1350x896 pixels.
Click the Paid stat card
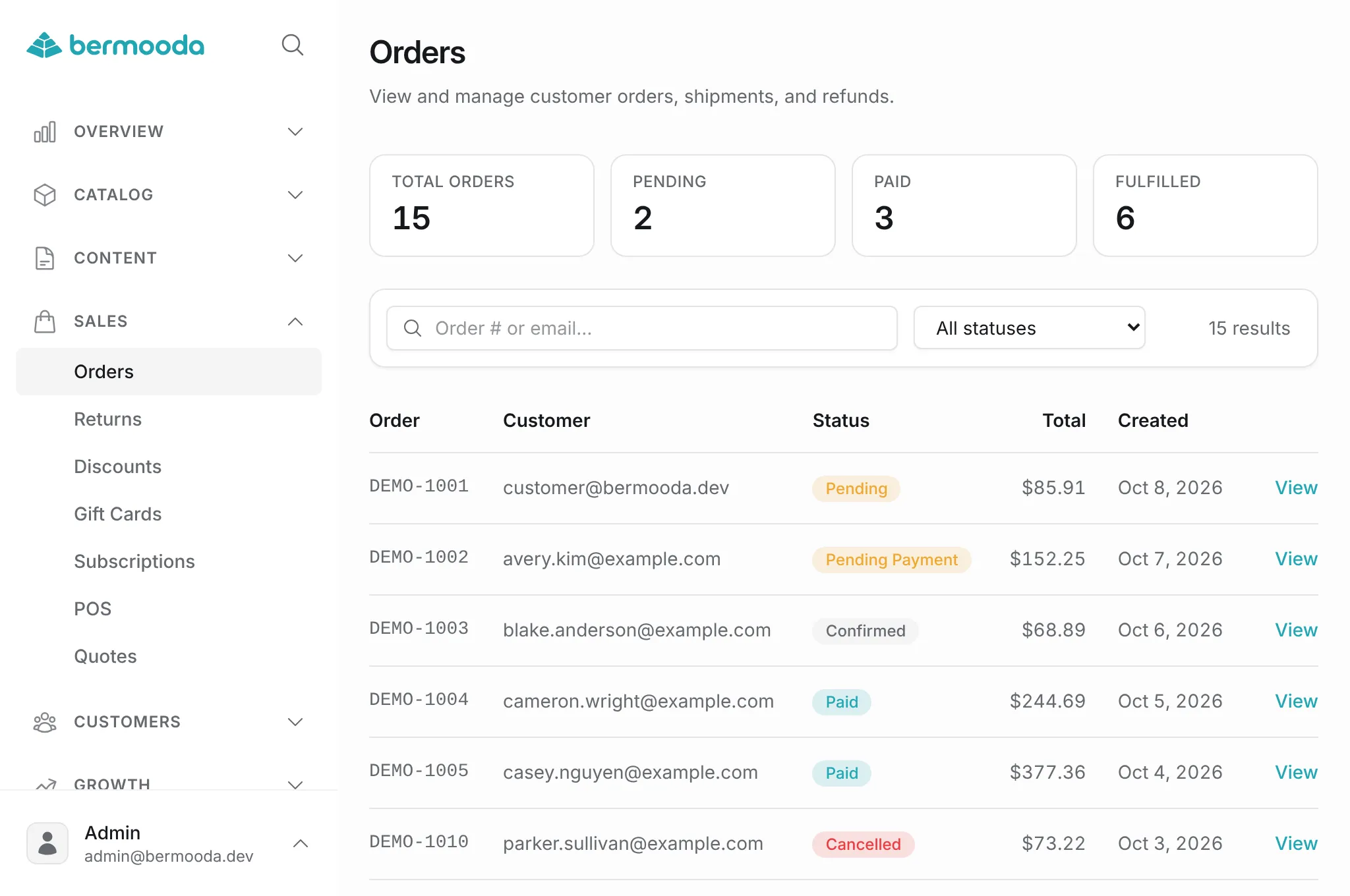click(964, 206)
